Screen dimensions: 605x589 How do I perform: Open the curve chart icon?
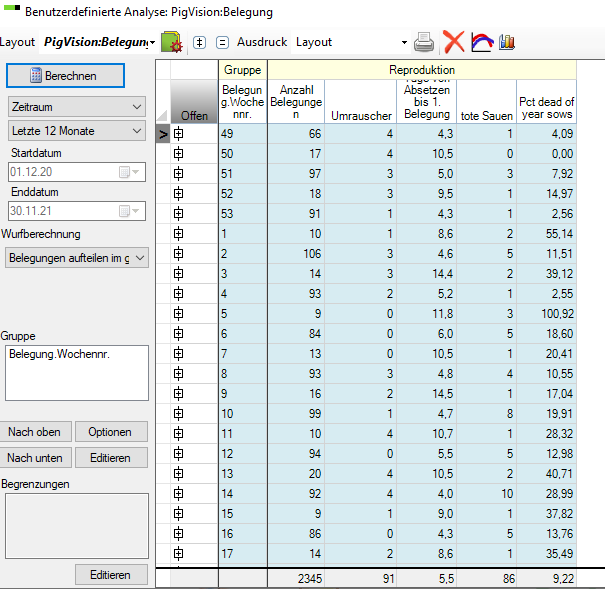[482, 42]
